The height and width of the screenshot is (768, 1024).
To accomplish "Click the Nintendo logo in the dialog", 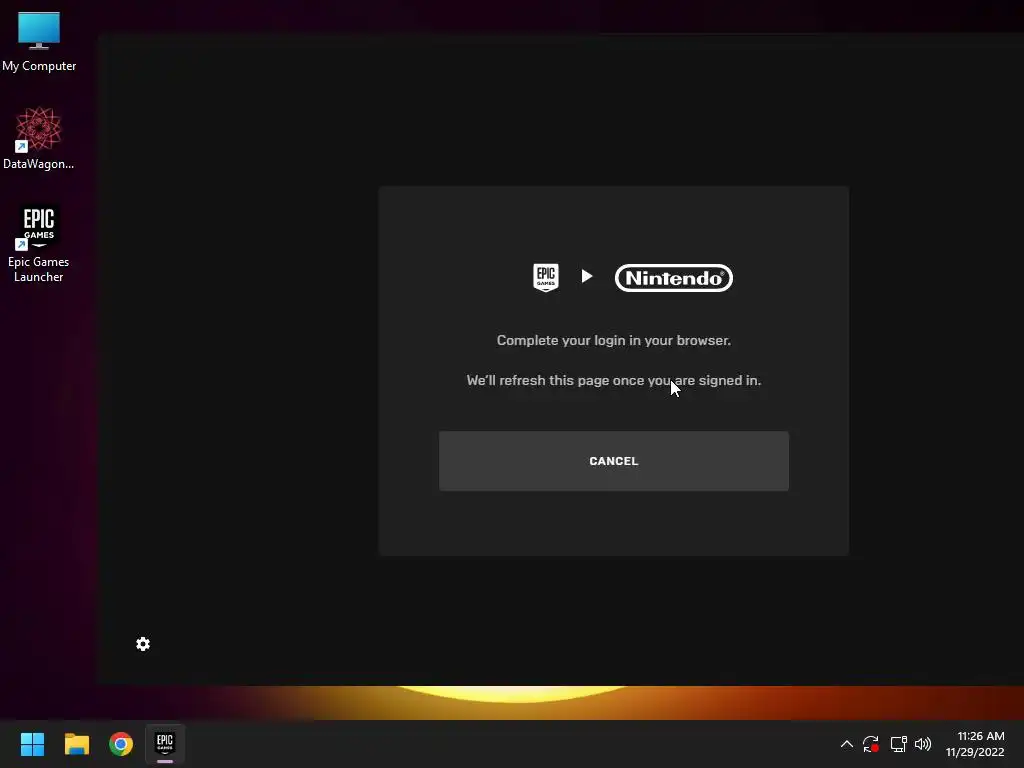I will 674,278.
